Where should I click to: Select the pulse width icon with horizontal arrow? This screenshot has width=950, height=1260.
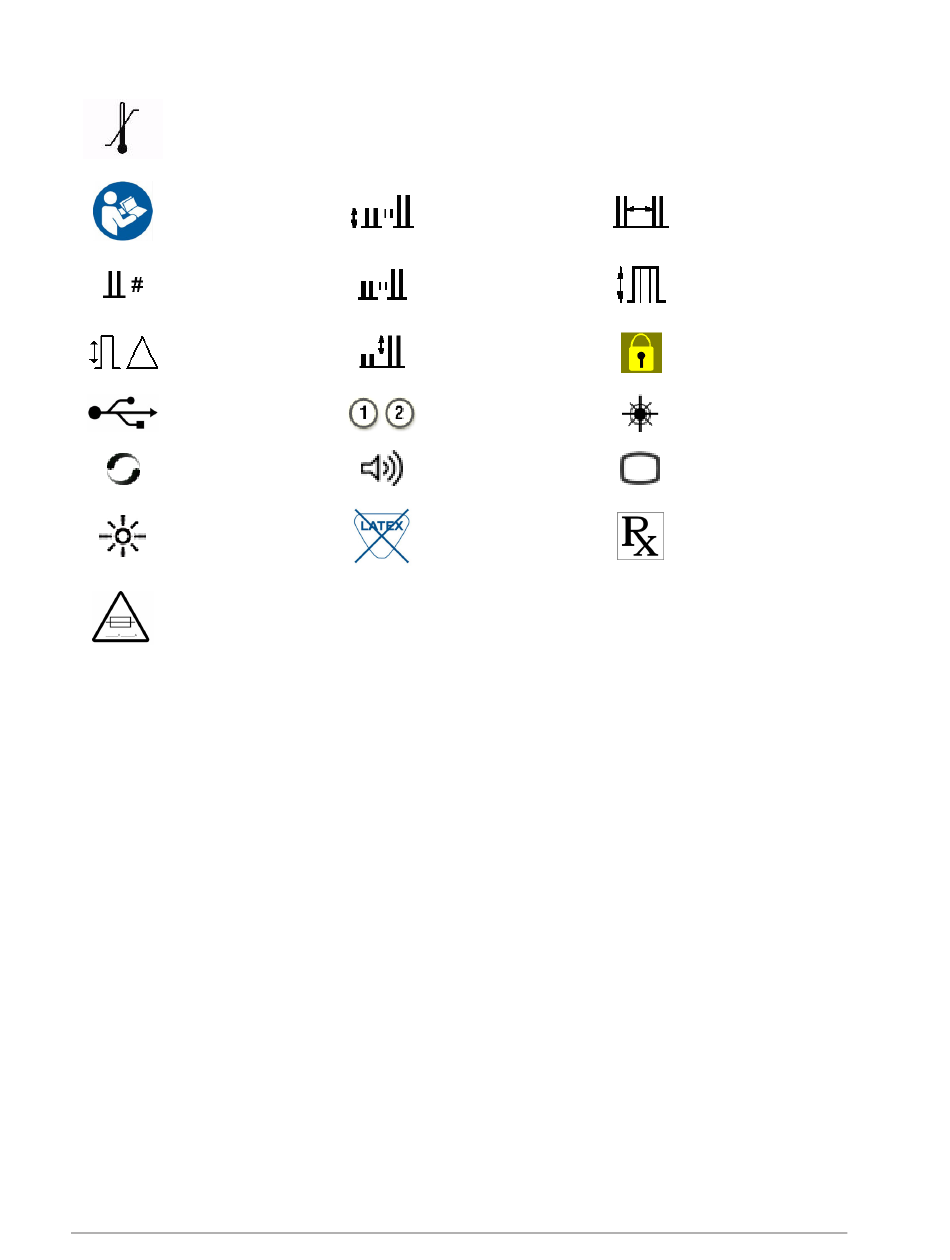coord(641,212)
